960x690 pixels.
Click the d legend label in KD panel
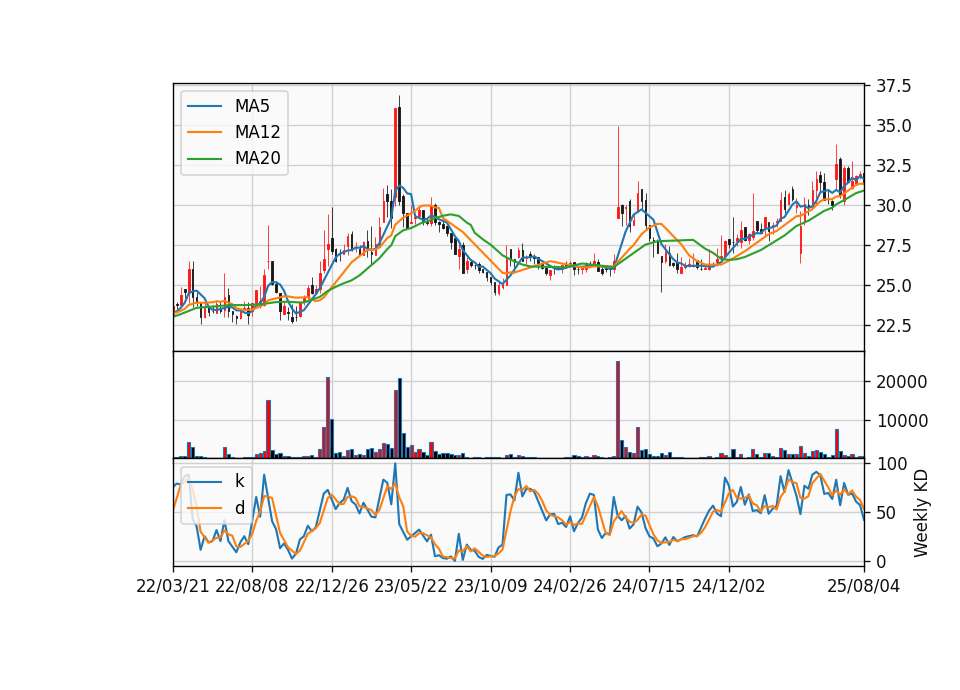pos(239,508)
